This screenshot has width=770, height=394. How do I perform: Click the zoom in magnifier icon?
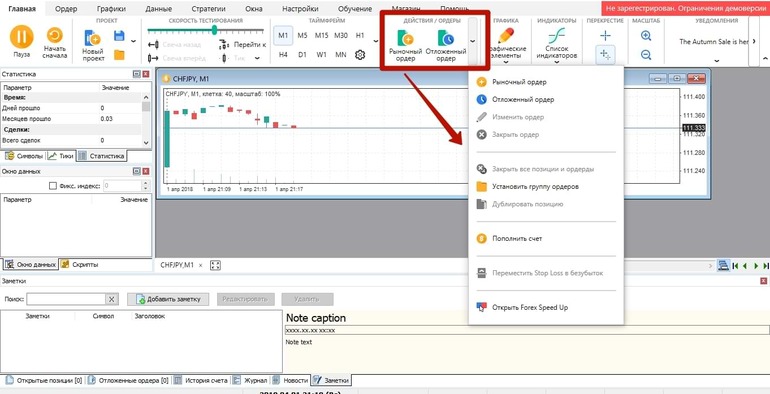pyautogui.click(x=646, y=36)
